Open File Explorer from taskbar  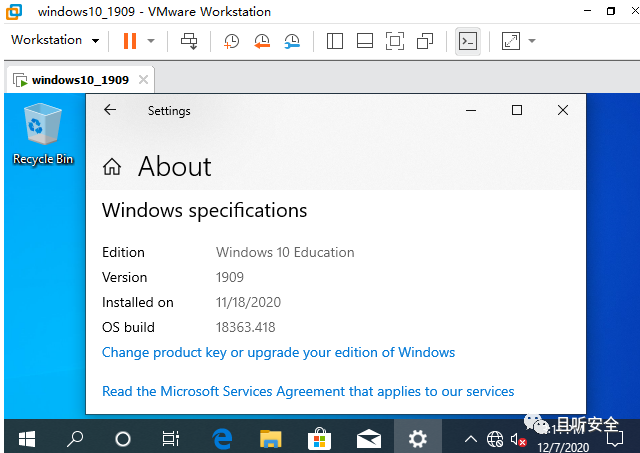(270, 439)
